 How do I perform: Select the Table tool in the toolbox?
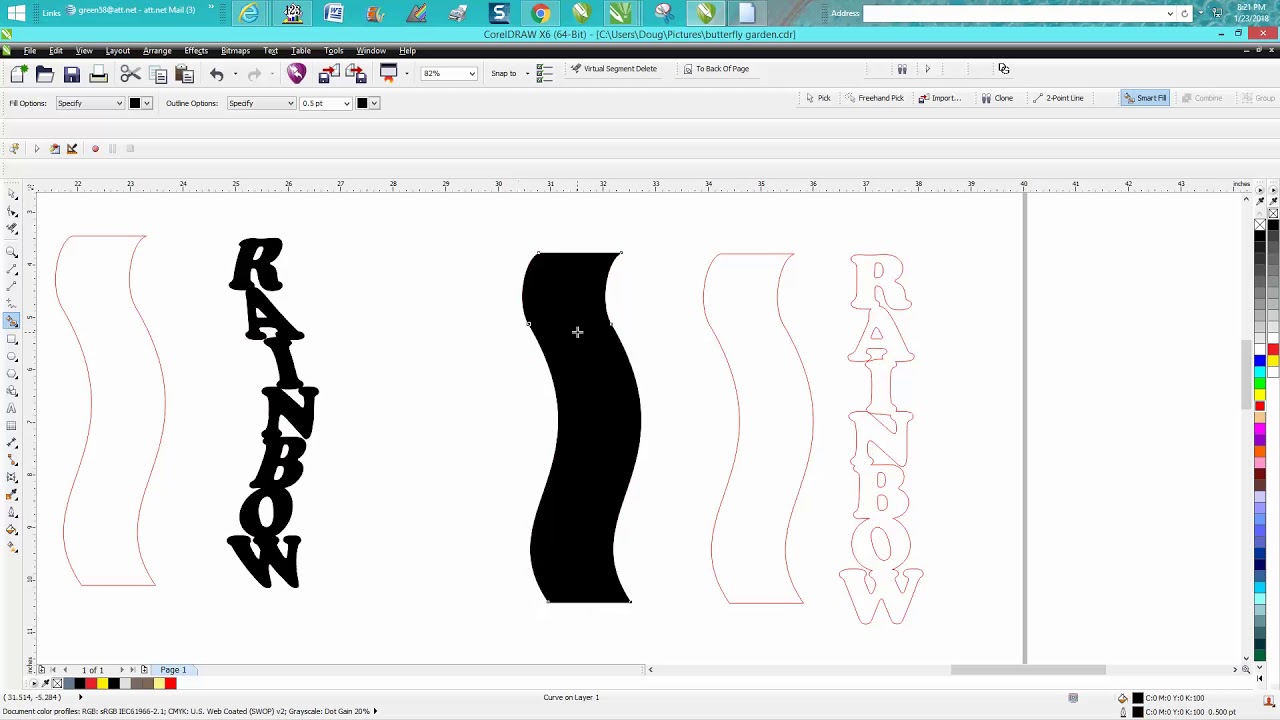(12, 426)
